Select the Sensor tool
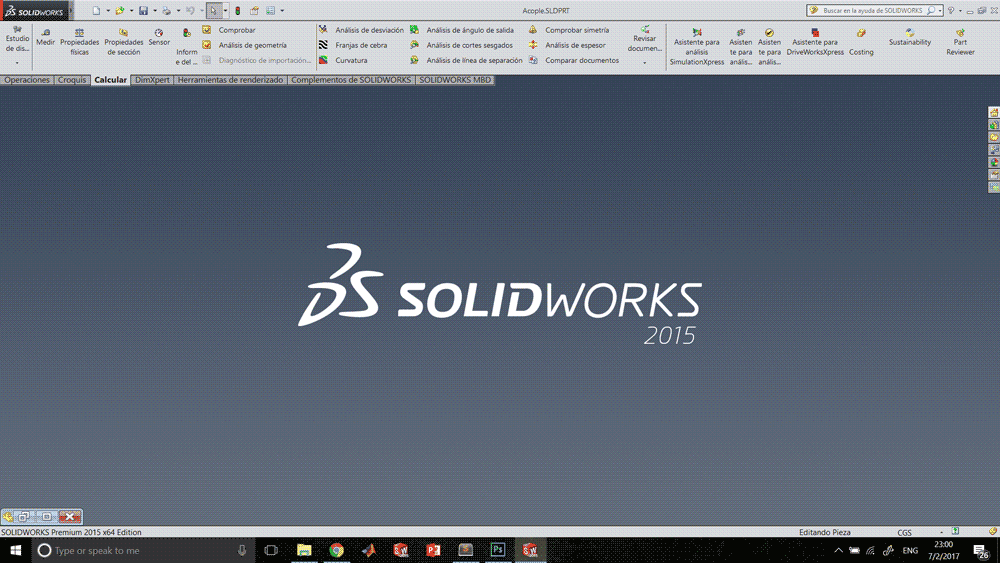 pyautogui.click(x=159, y=37)
